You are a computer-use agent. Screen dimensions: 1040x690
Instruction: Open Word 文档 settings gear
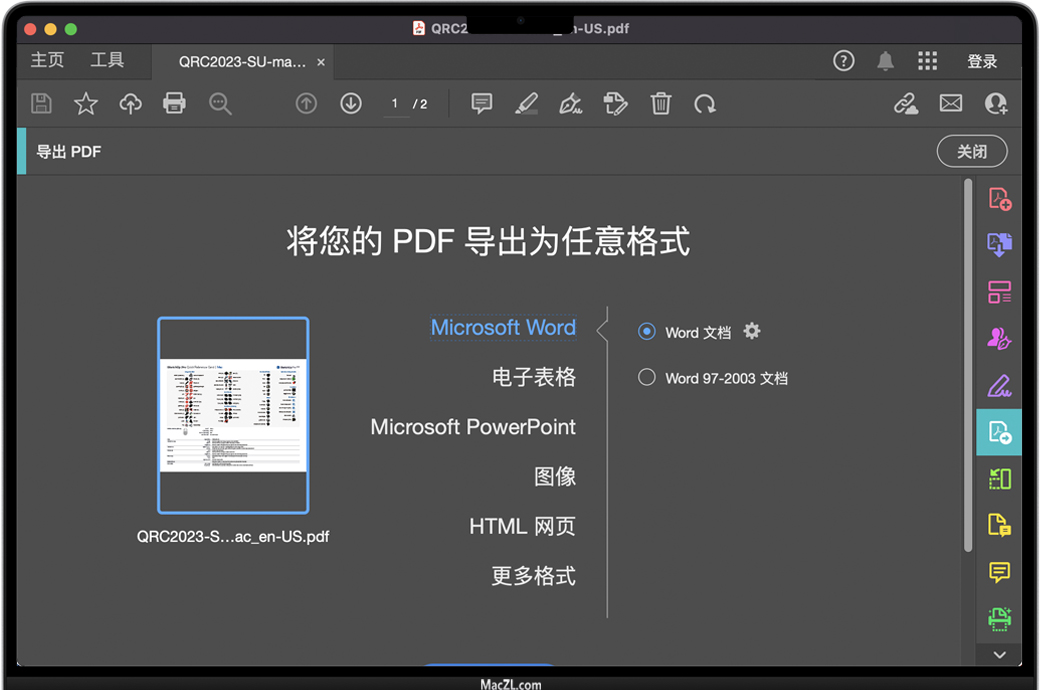[x=752, y=332]
